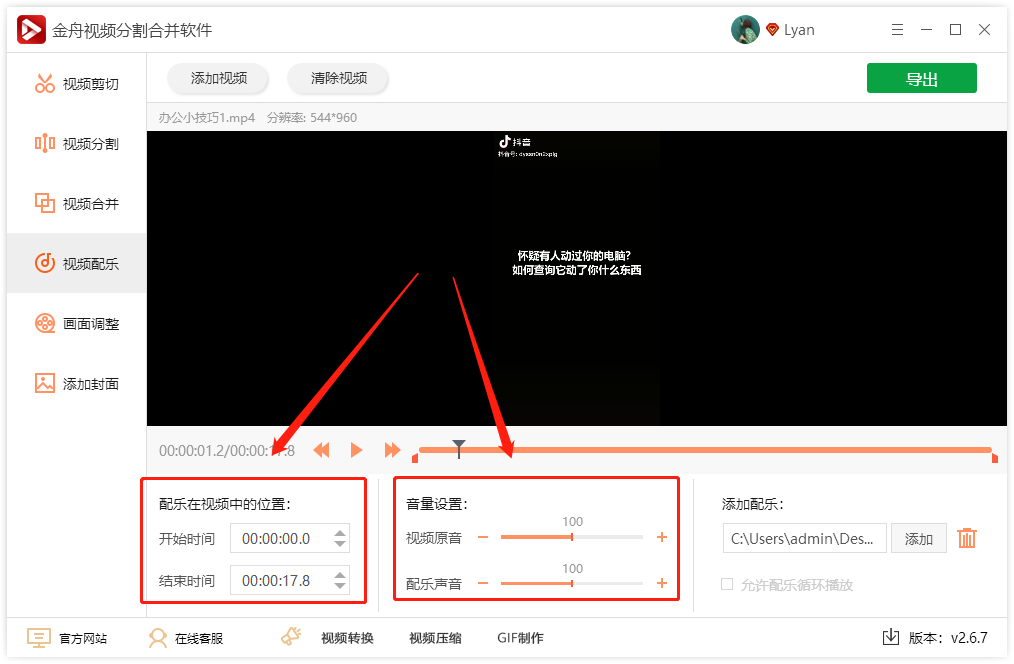The width and height of the screenshot is (1014, 664).
Task: Open the 画面调整 picture adjust section
Action: coord(76,323)
